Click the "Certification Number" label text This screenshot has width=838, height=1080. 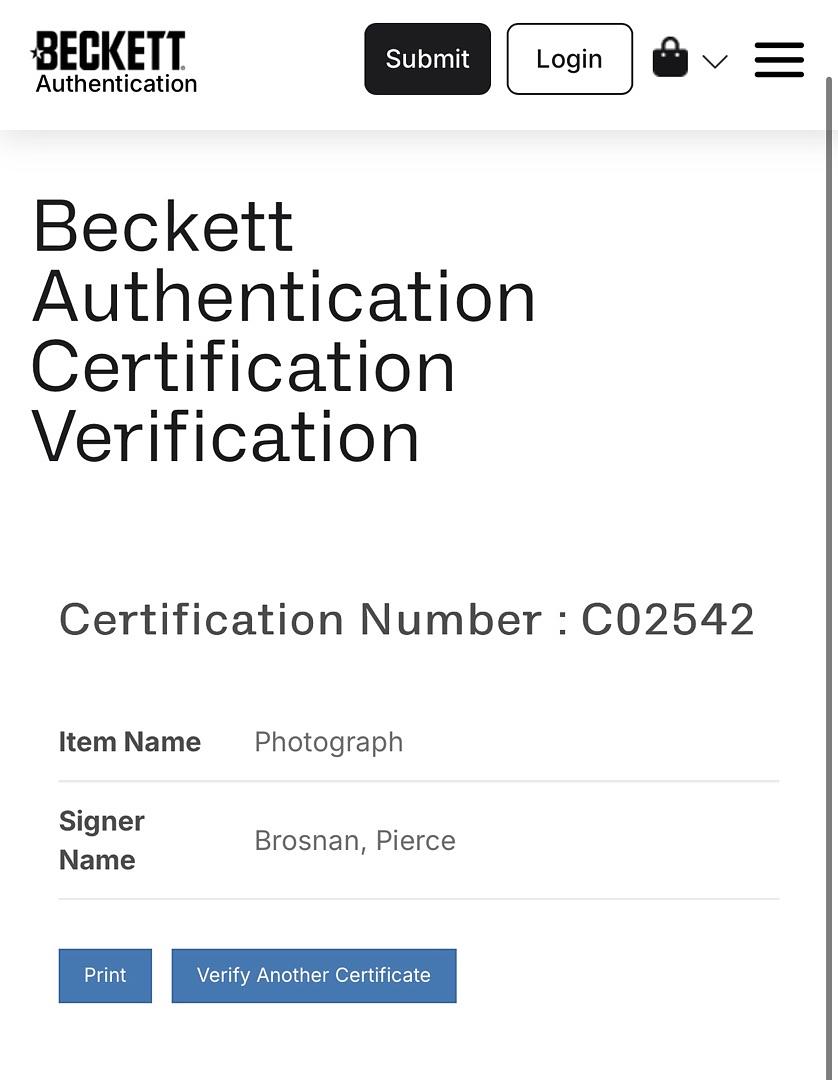[300, 620]
